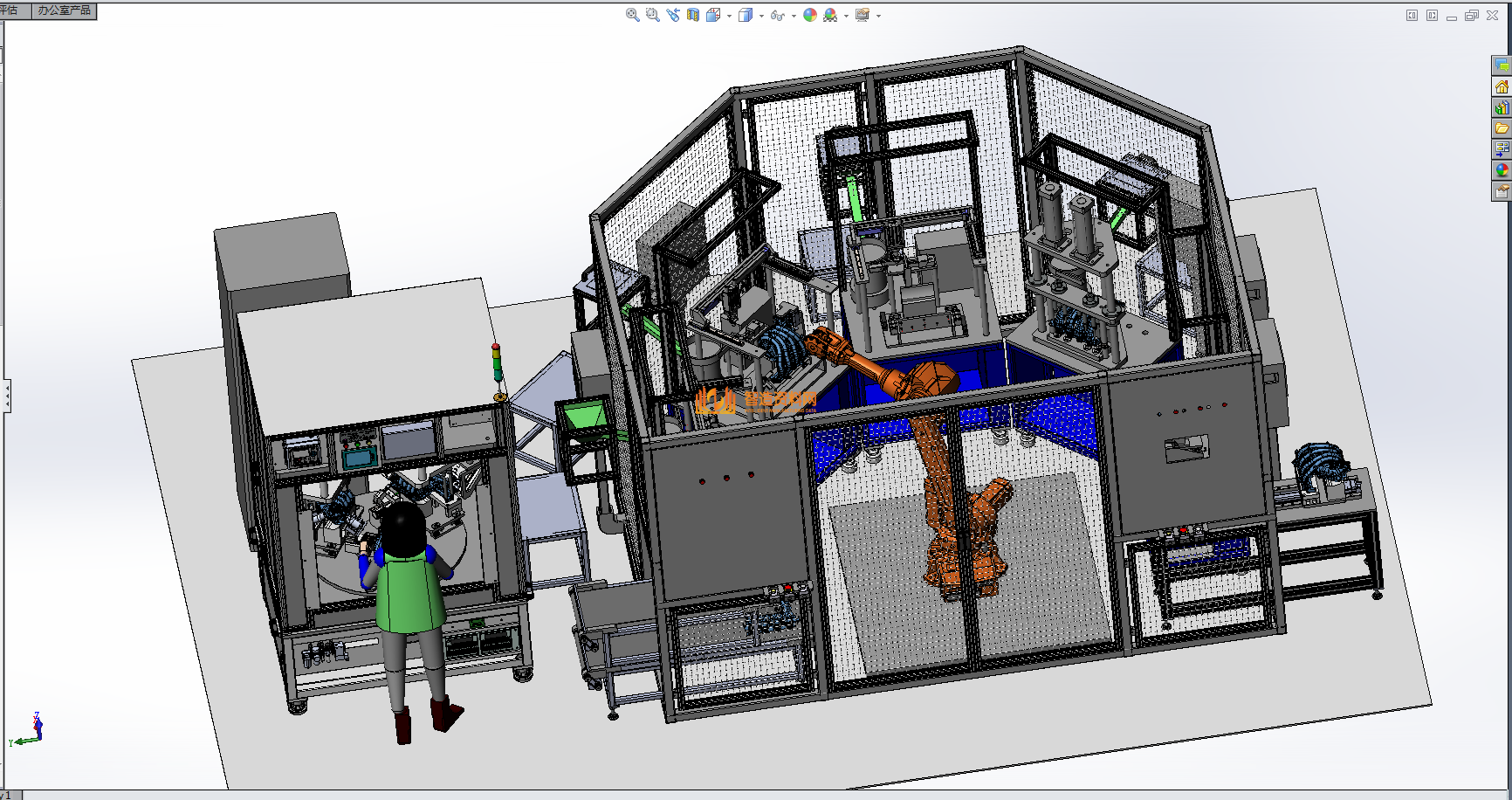Click the Apply Scene icon
The height and width of the screenshot is (800, 1512).
point(830,15)
